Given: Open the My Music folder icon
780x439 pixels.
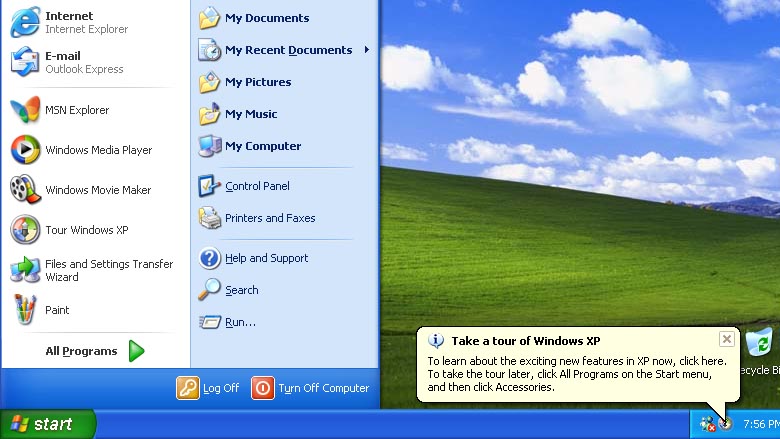Looking at the screenshot, I should point(209,114).
